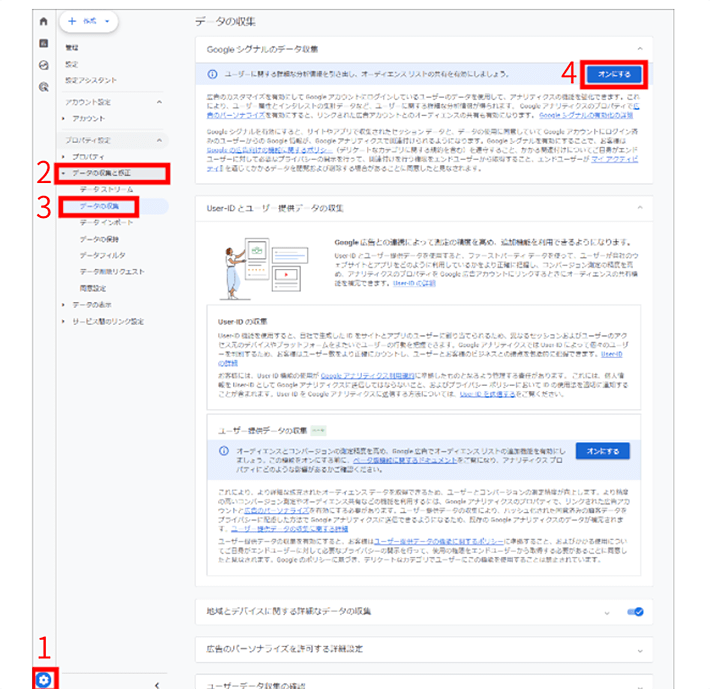The width and height of the screenshot is (710, 689).
Task: Open User-ID の詳細 link near illustration
Action: [x=414, y=283]
